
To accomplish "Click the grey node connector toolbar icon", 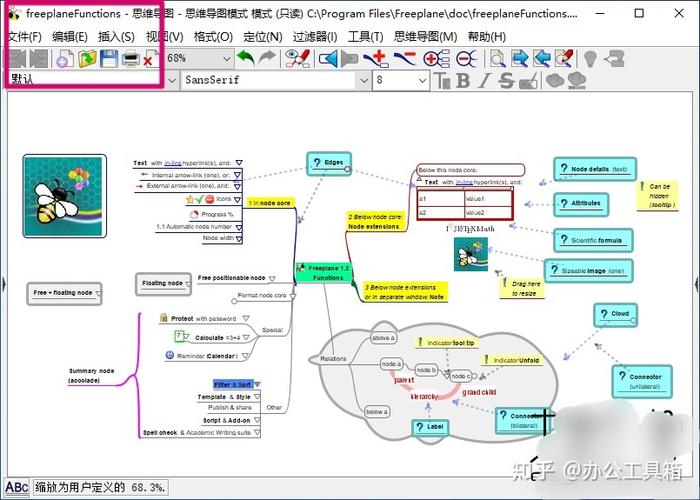I will [614, 58].
